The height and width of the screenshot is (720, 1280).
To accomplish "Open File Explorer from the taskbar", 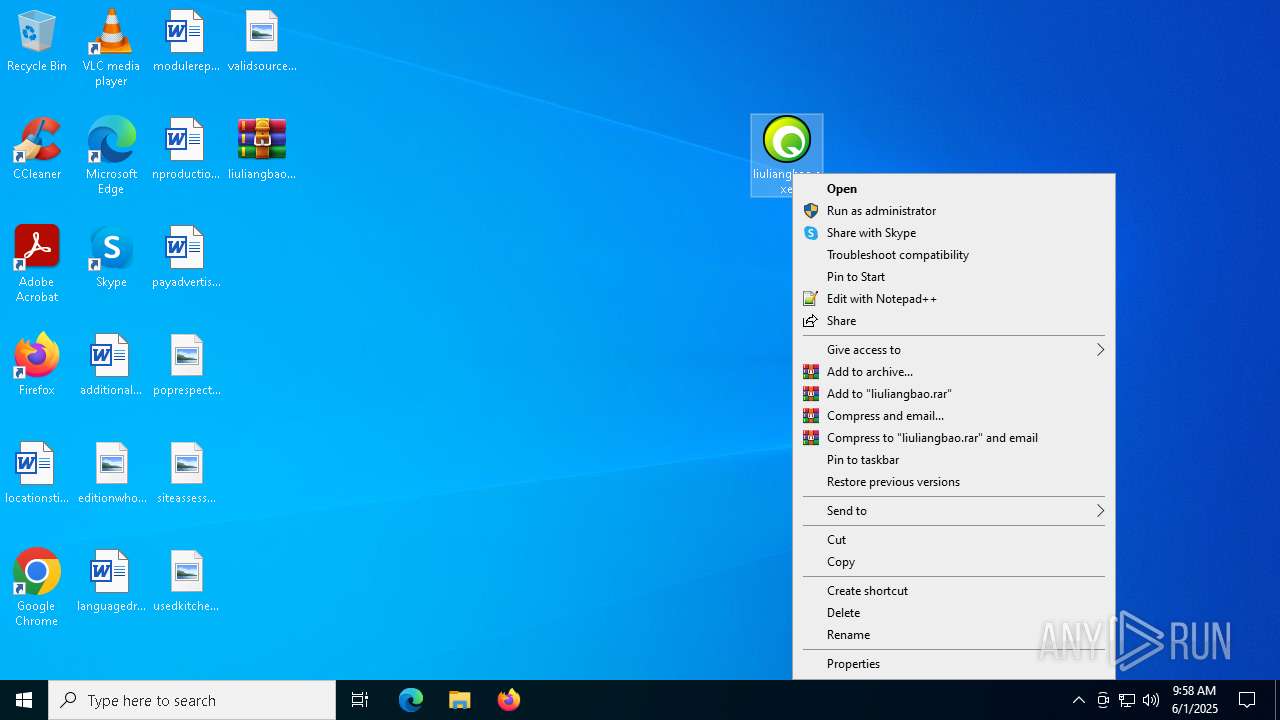I will tap(460, 700).
